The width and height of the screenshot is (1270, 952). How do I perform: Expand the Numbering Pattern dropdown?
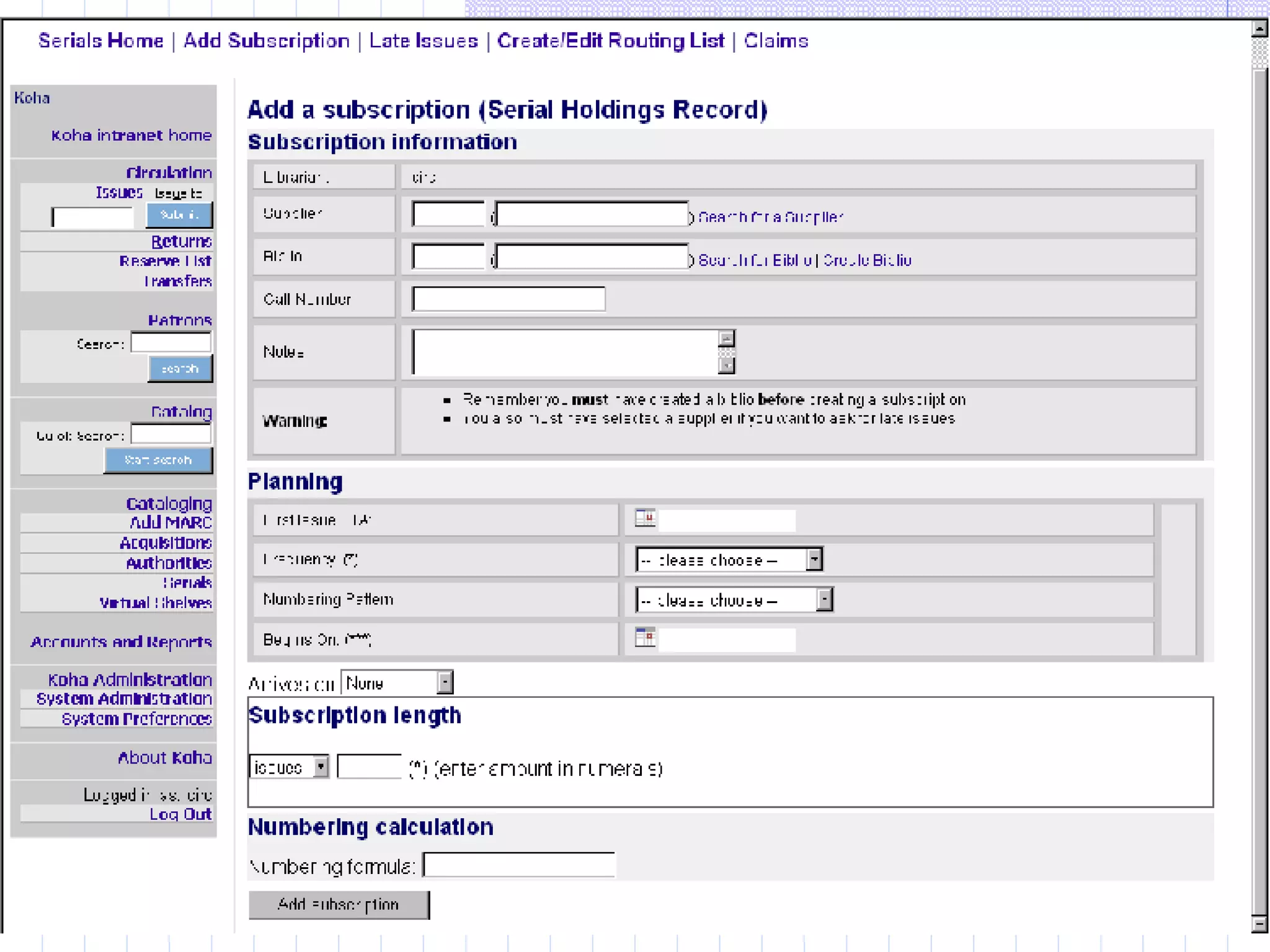pos(824,600)
